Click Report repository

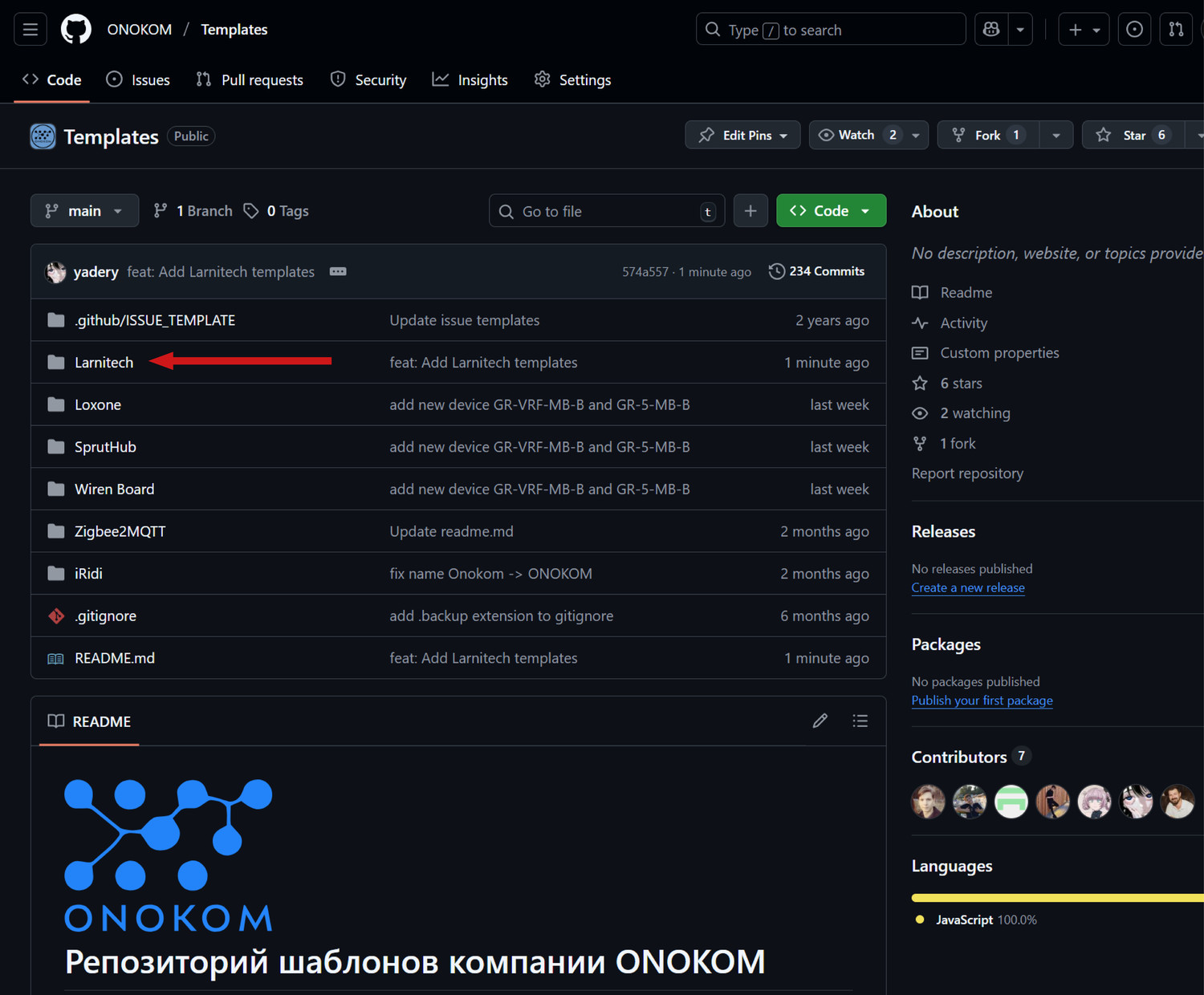[x=966, y=473]
